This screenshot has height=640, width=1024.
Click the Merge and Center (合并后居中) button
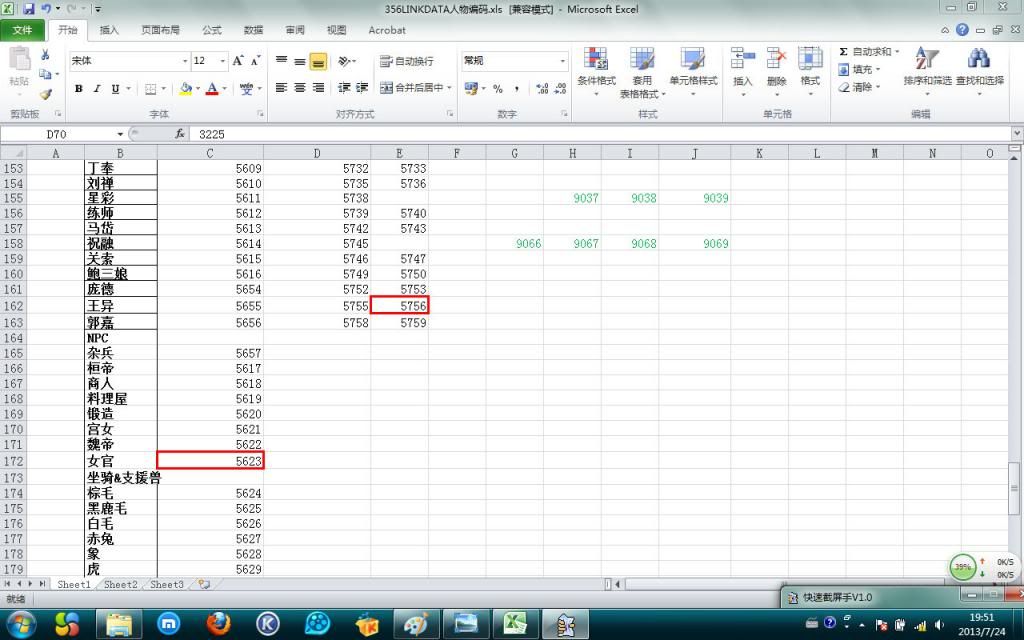416,88
